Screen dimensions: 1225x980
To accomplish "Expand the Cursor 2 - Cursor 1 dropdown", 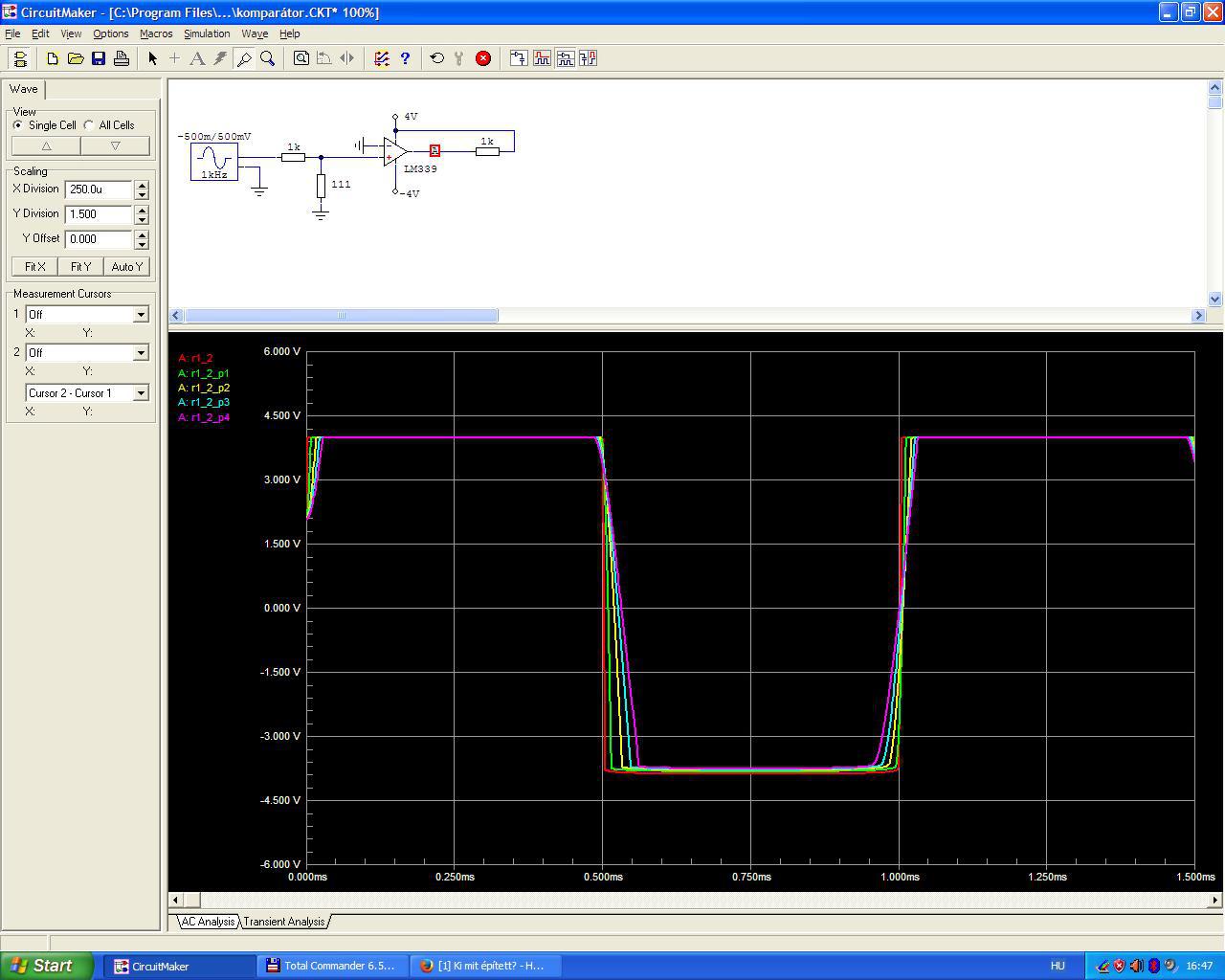I will coord(141,393).
